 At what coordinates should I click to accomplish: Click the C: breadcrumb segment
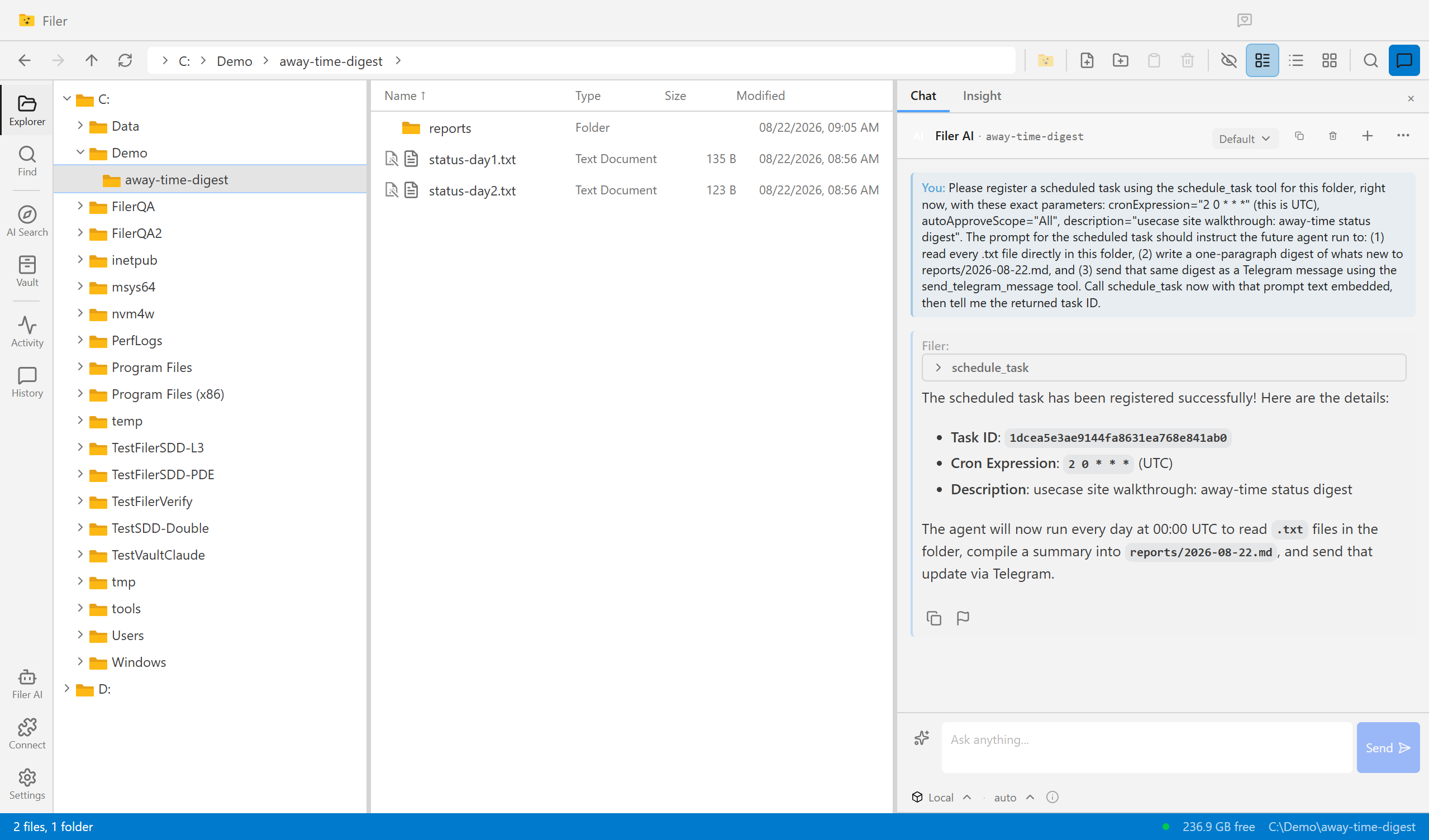pos(184,61)
